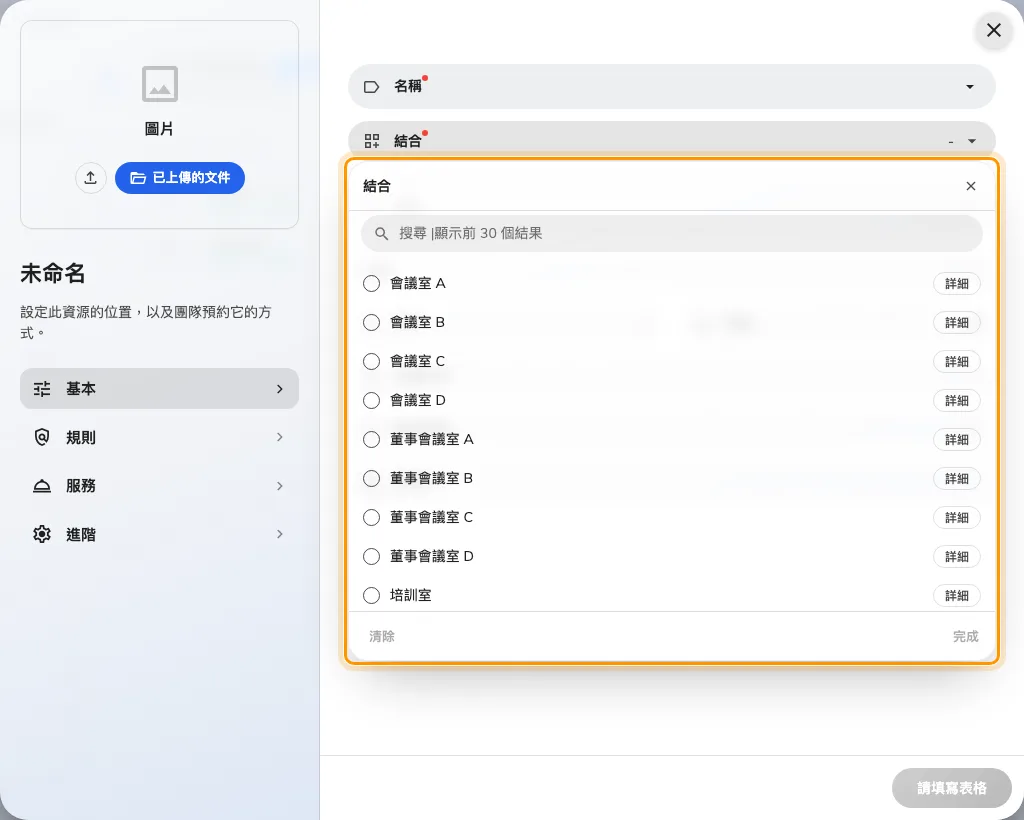Expand the 名稱 field dropdown arrow
This screenshot has height=820, width=1024.
tap(970, 87)
